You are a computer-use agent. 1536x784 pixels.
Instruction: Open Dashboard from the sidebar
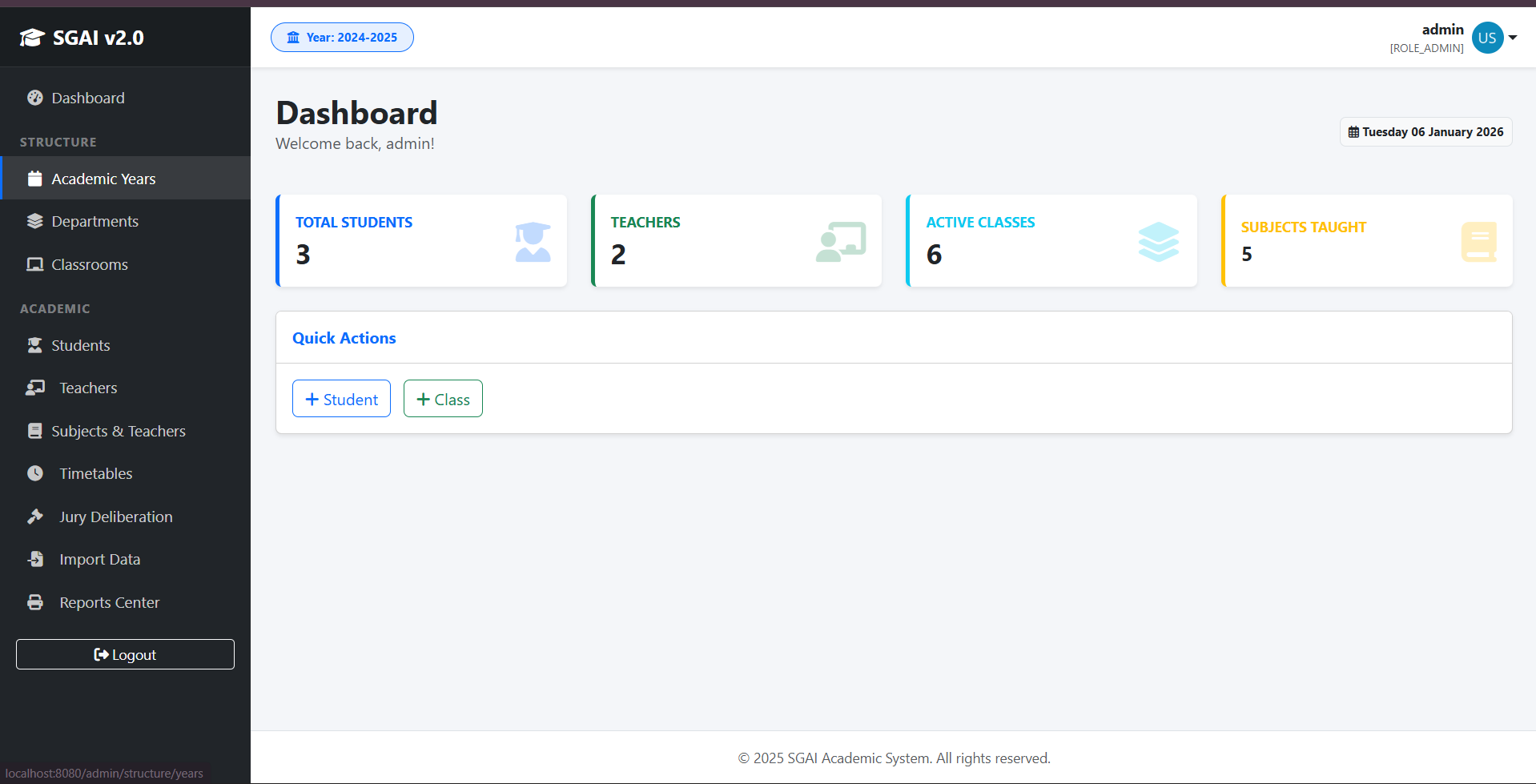125,98
